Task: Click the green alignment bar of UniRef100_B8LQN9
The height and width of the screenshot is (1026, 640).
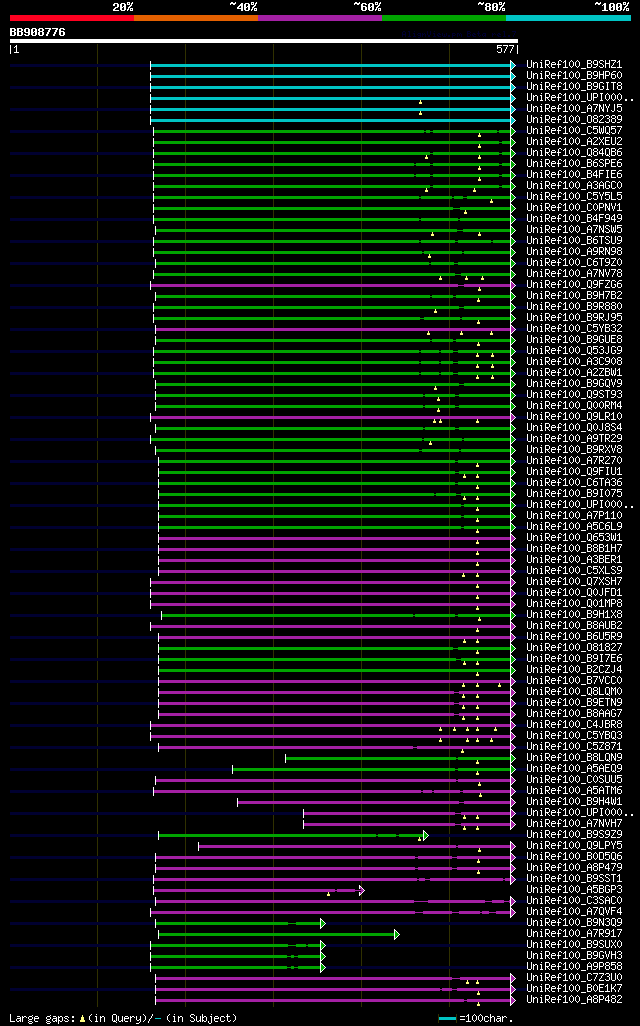Action: (400, 758)
